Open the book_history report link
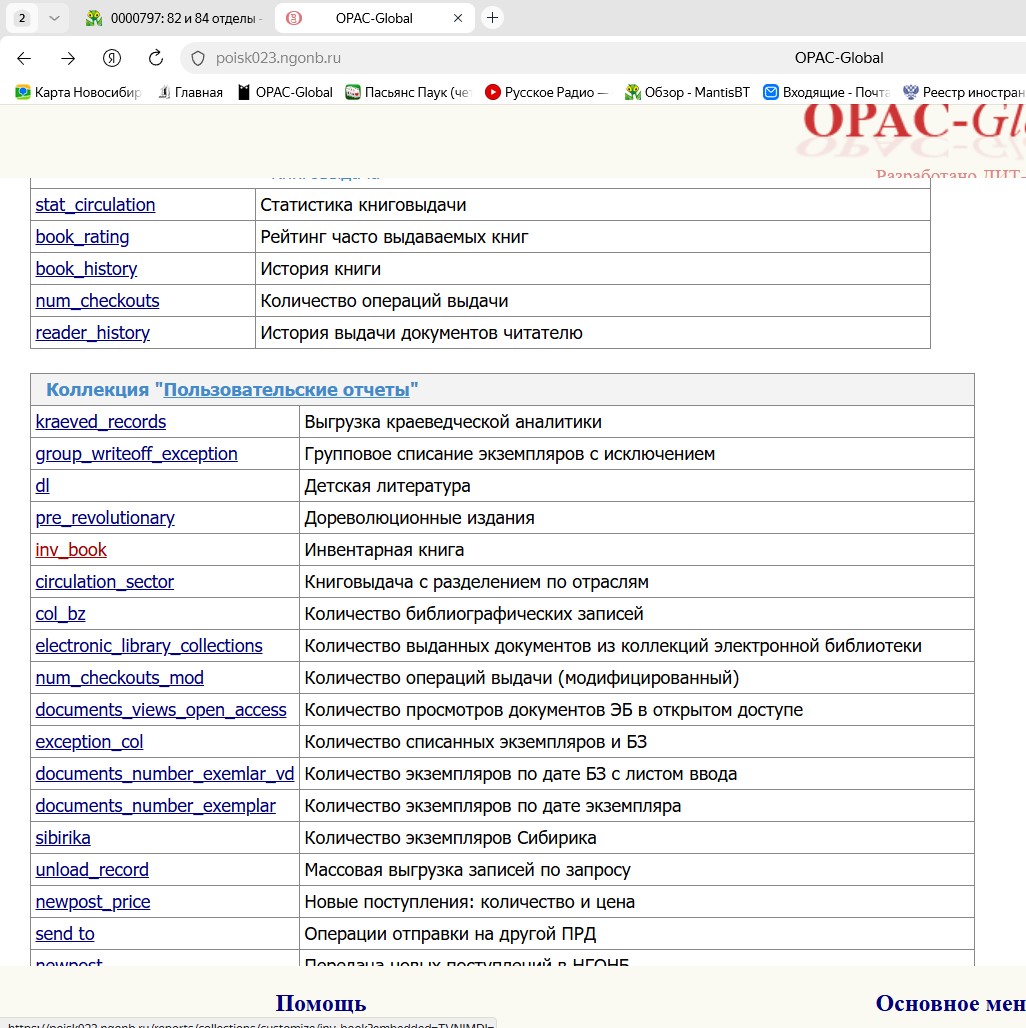Image resolution: width=1026 pixels, height=1028 pixels. click(x=86, y=269)
